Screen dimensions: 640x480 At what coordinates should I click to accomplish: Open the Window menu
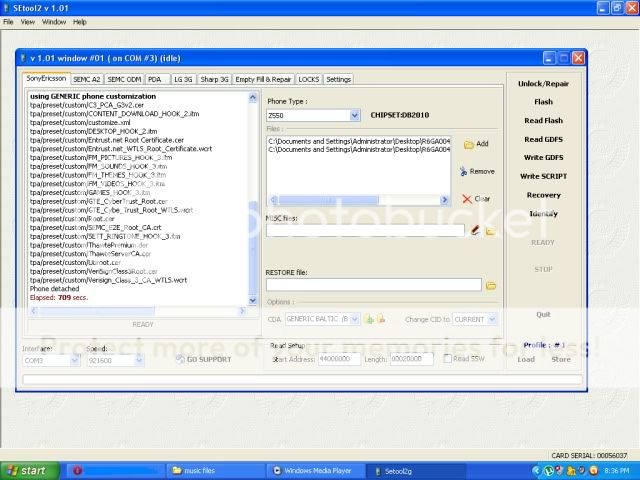[x=54, y=22]
